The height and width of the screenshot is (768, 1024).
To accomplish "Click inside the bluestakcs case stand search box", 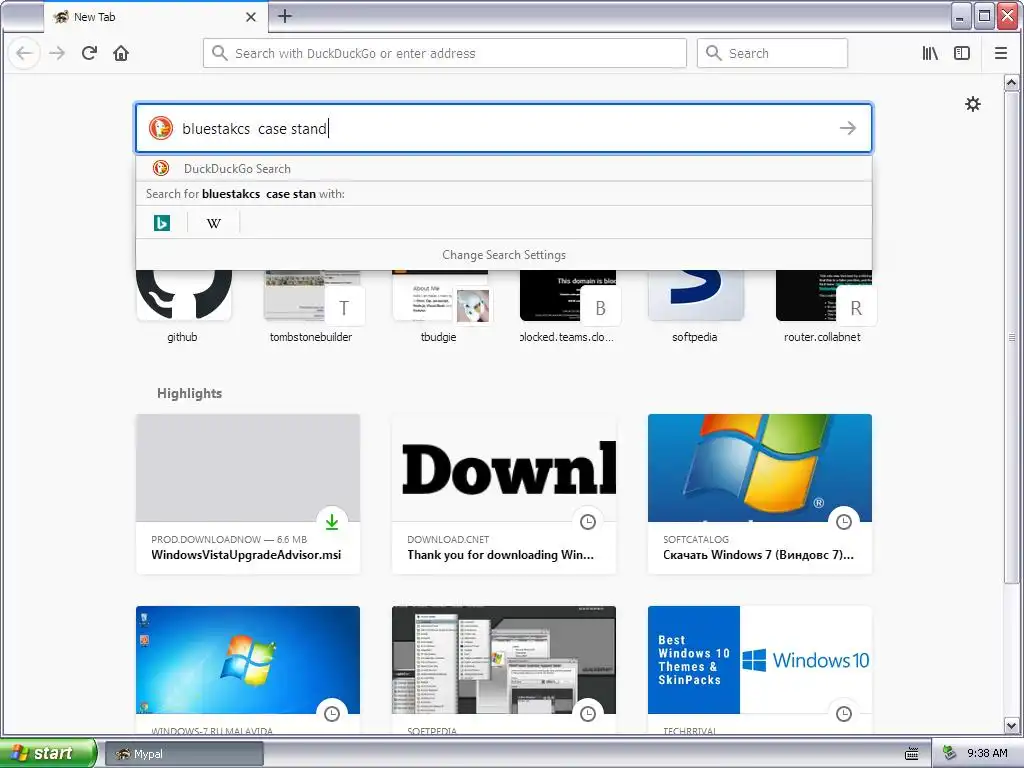I will point(504,128).
